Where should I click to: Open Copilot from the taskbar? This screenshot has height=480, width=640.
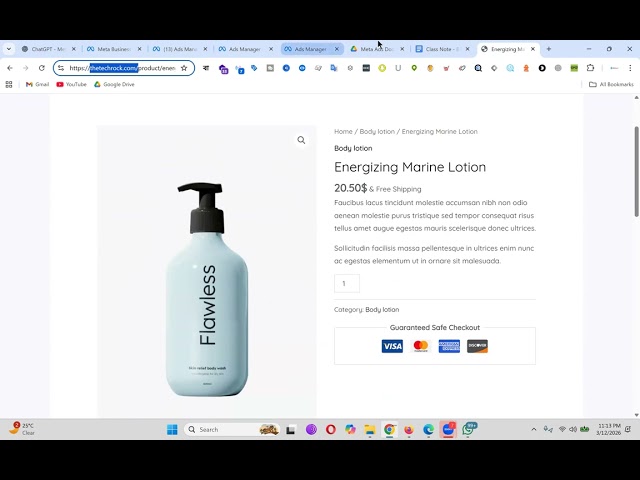pyautogui.click(x=350, y=429)
